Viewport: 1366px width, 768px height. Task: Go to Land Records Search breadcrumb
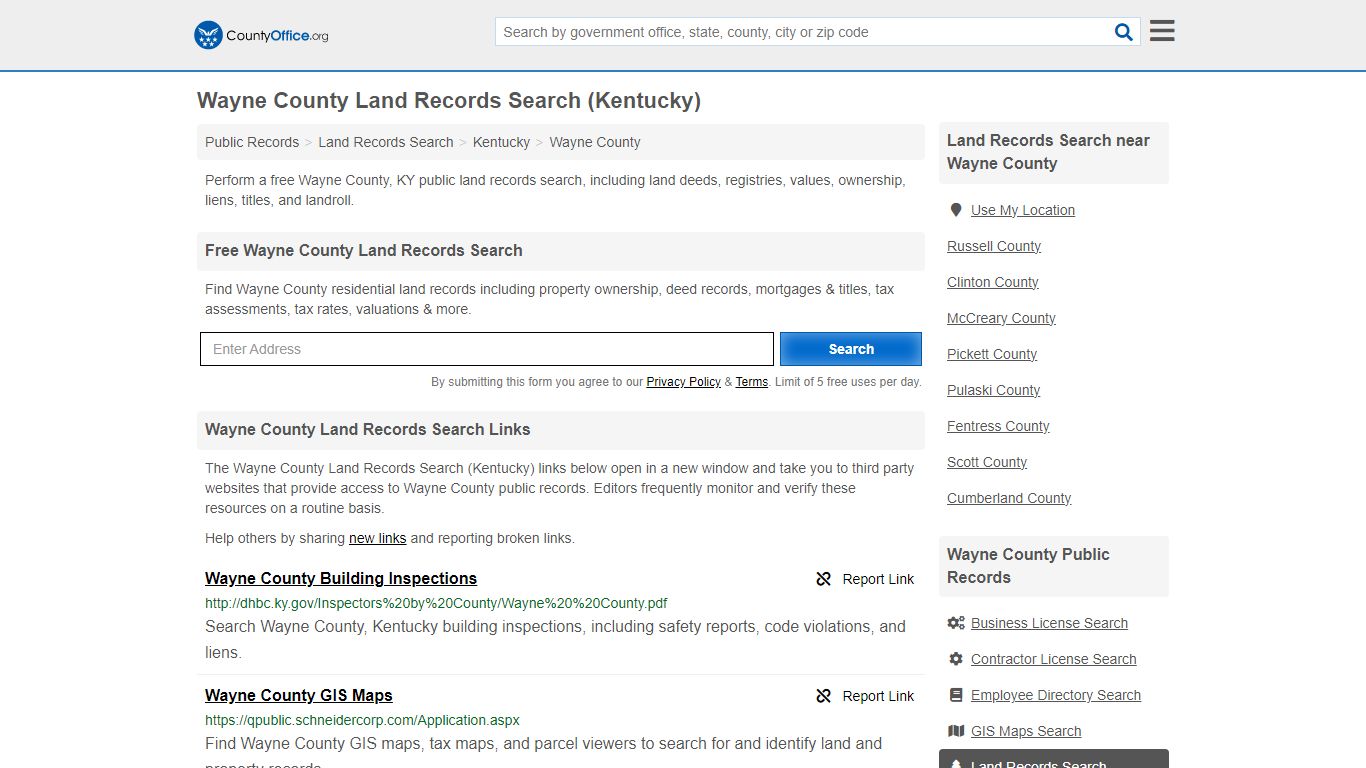pyautogui.click(x=386, y=142)
